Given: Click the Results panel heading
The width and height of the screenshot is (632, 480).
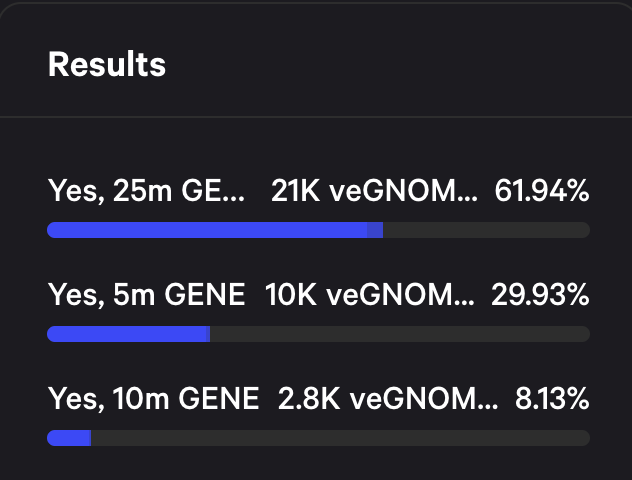Looking at the screenshot, I should point(107,65).
